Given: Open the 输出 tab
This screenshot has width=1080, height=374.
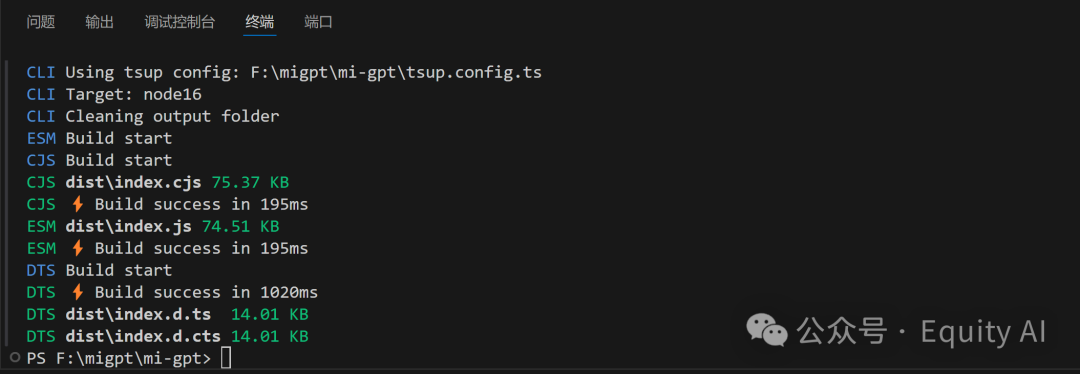Looking at the screenshot, I should 99,22.
